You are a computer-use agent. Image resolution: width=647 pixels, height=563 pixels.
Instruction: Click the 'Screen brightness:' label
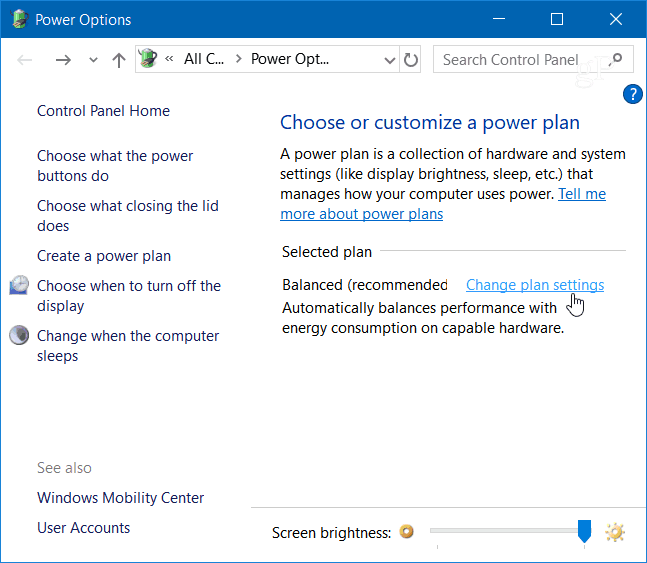click(331, 533)
